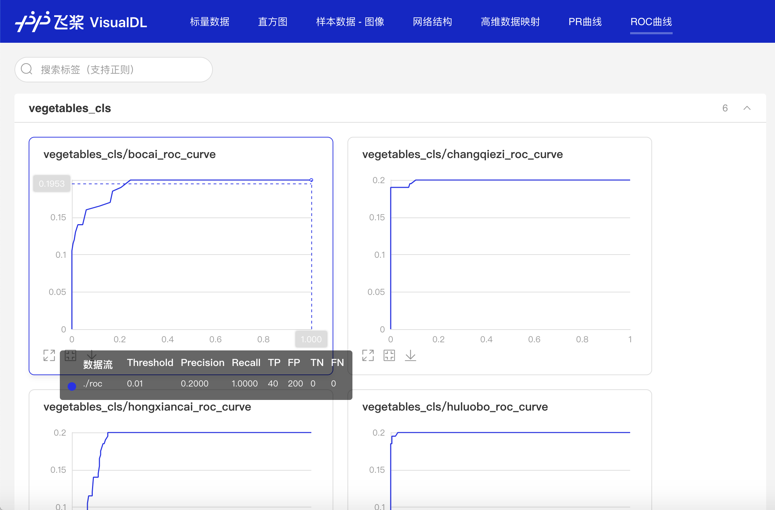The image size is (775, 510).
Task: Click the ./roc data stream label
Action: coord(92,383)
